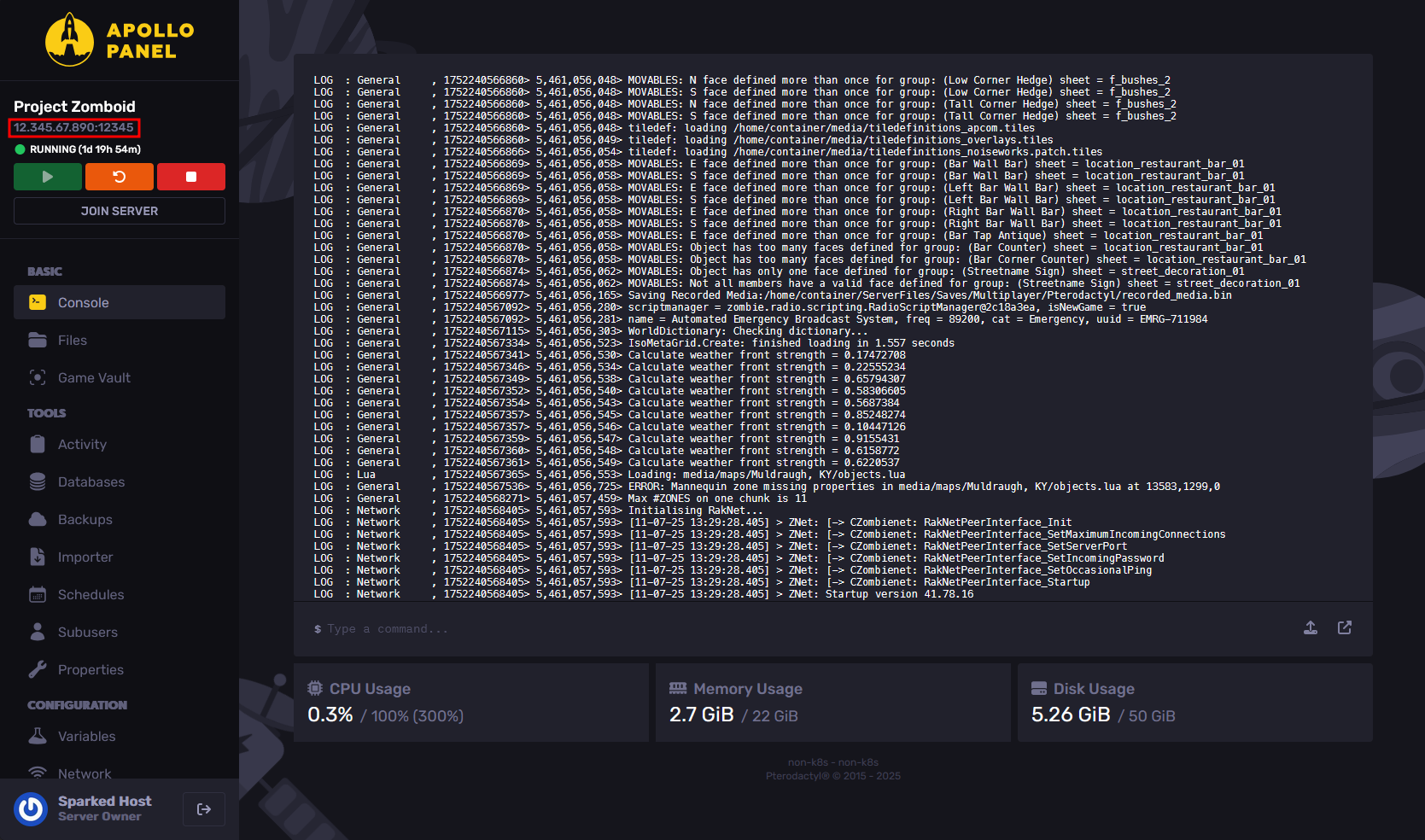Click the Memory Usage icon
Image resolution: width=1425 pixels, height=840 pixels.
pyautogui.click(x=678, y=688)
